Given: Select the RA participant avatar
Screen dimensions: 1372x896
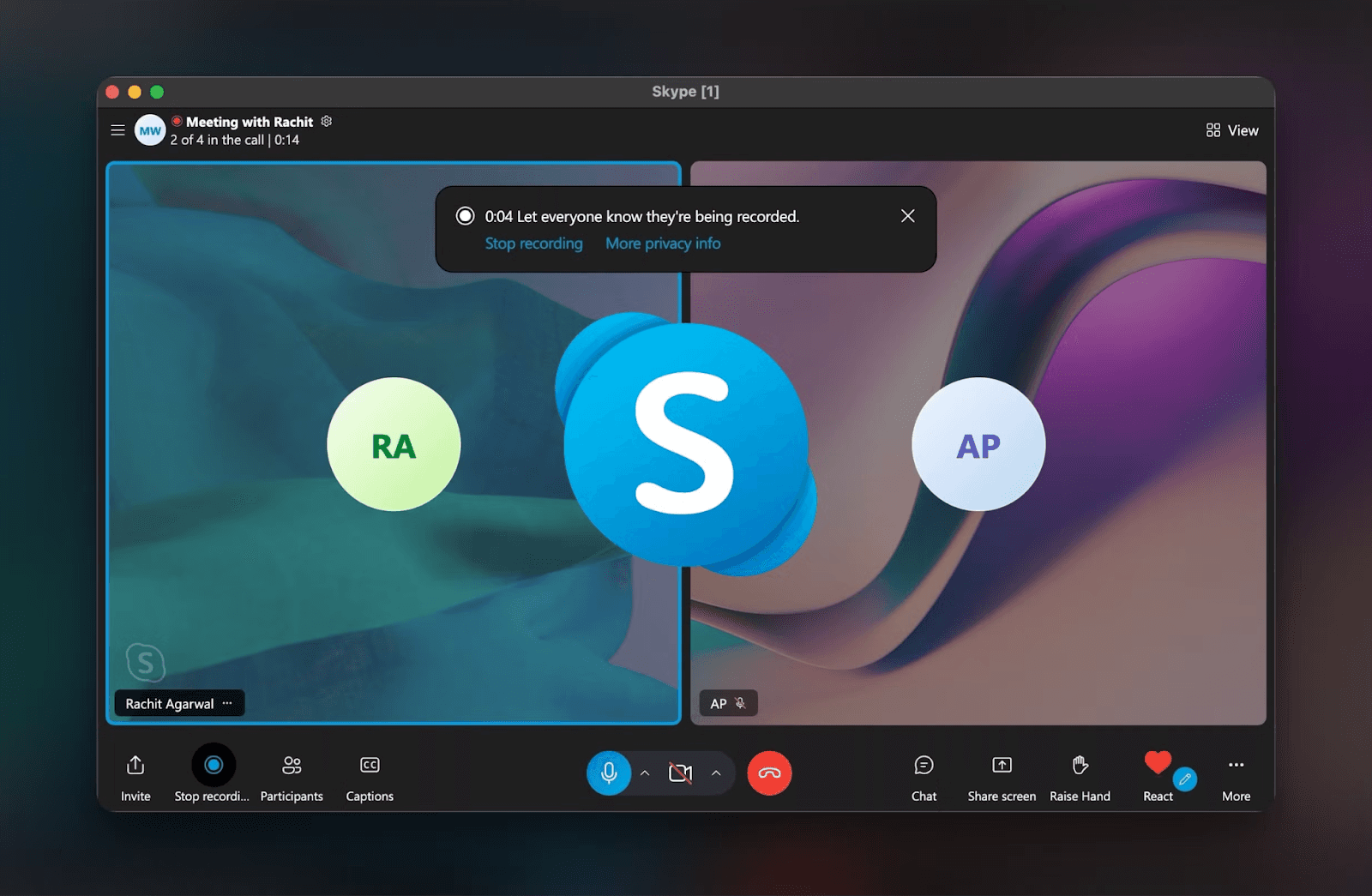Looking at the screenshot, I should (394, 444).
